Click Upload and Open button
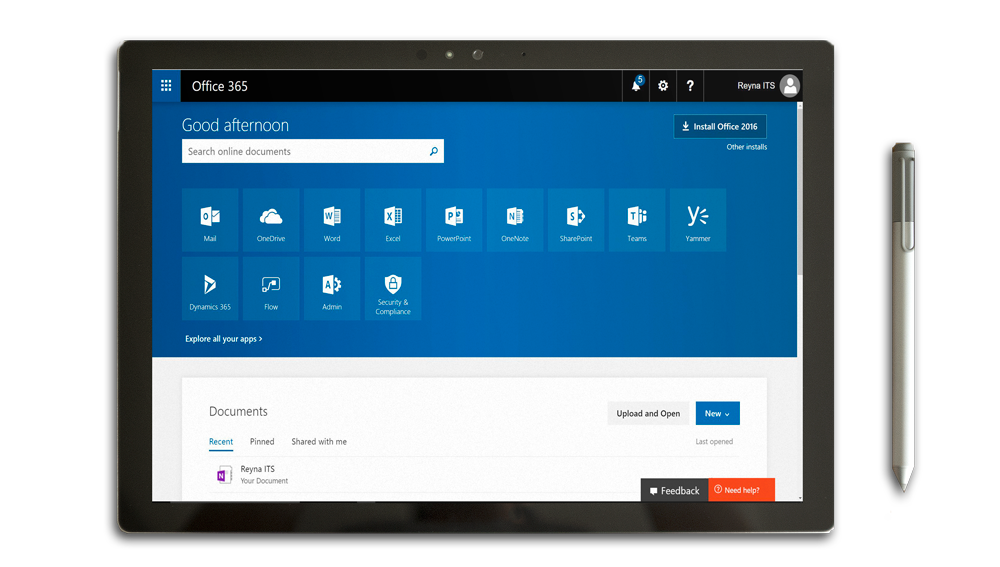 tap(648, 413)
